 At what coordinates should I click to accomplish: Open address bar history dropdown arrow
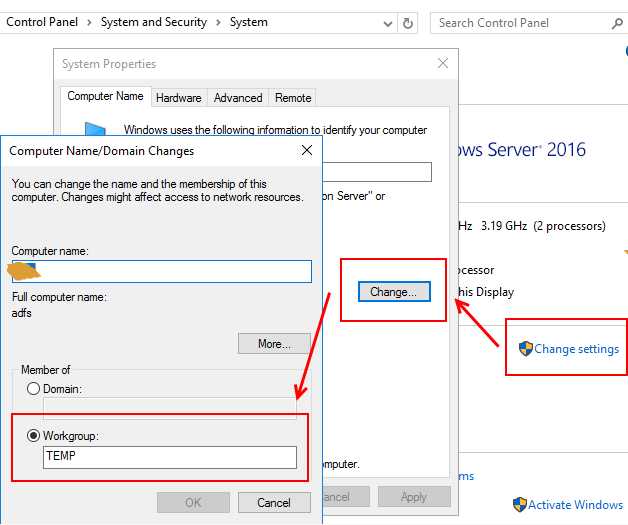[388, 24]
